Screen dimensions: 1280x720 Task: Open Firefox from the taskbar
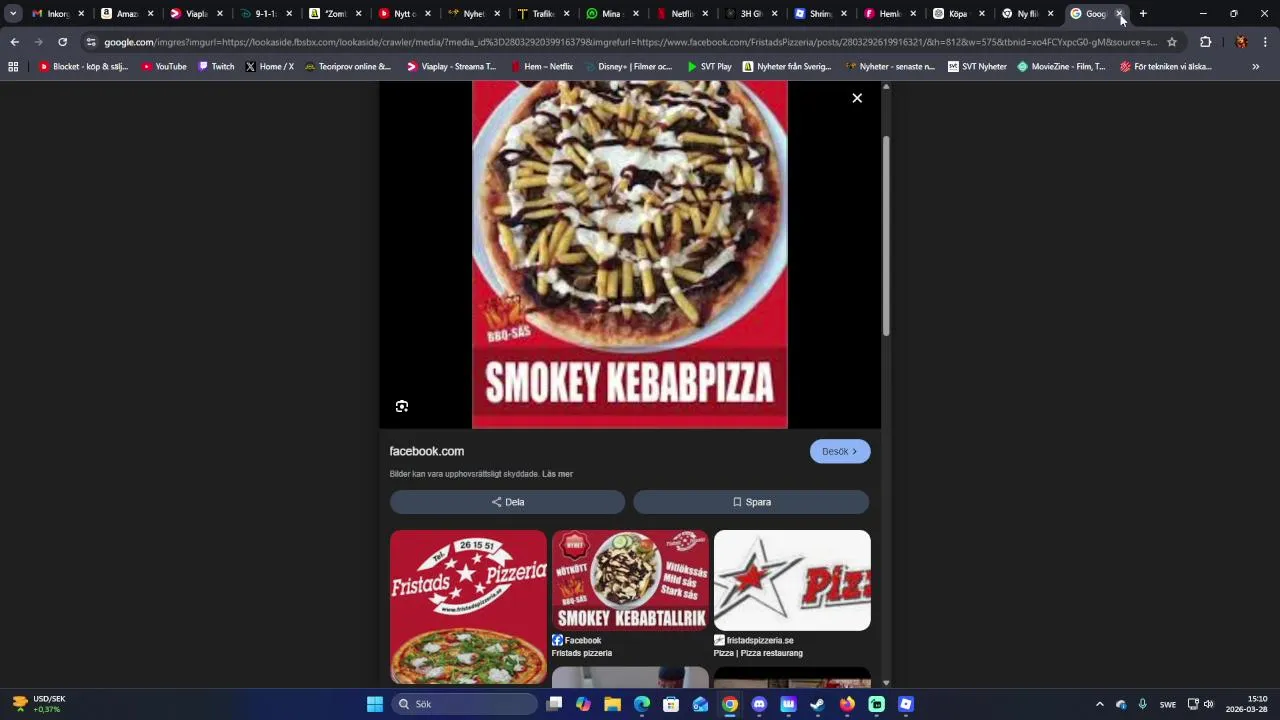click(848, 704)
